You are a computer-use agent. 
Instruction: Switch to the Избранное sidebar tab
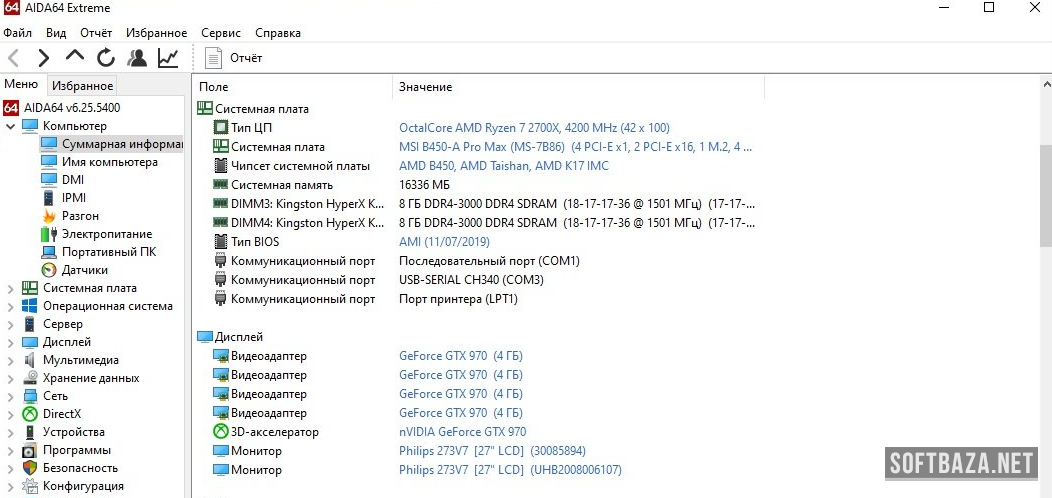pos(83,86)
